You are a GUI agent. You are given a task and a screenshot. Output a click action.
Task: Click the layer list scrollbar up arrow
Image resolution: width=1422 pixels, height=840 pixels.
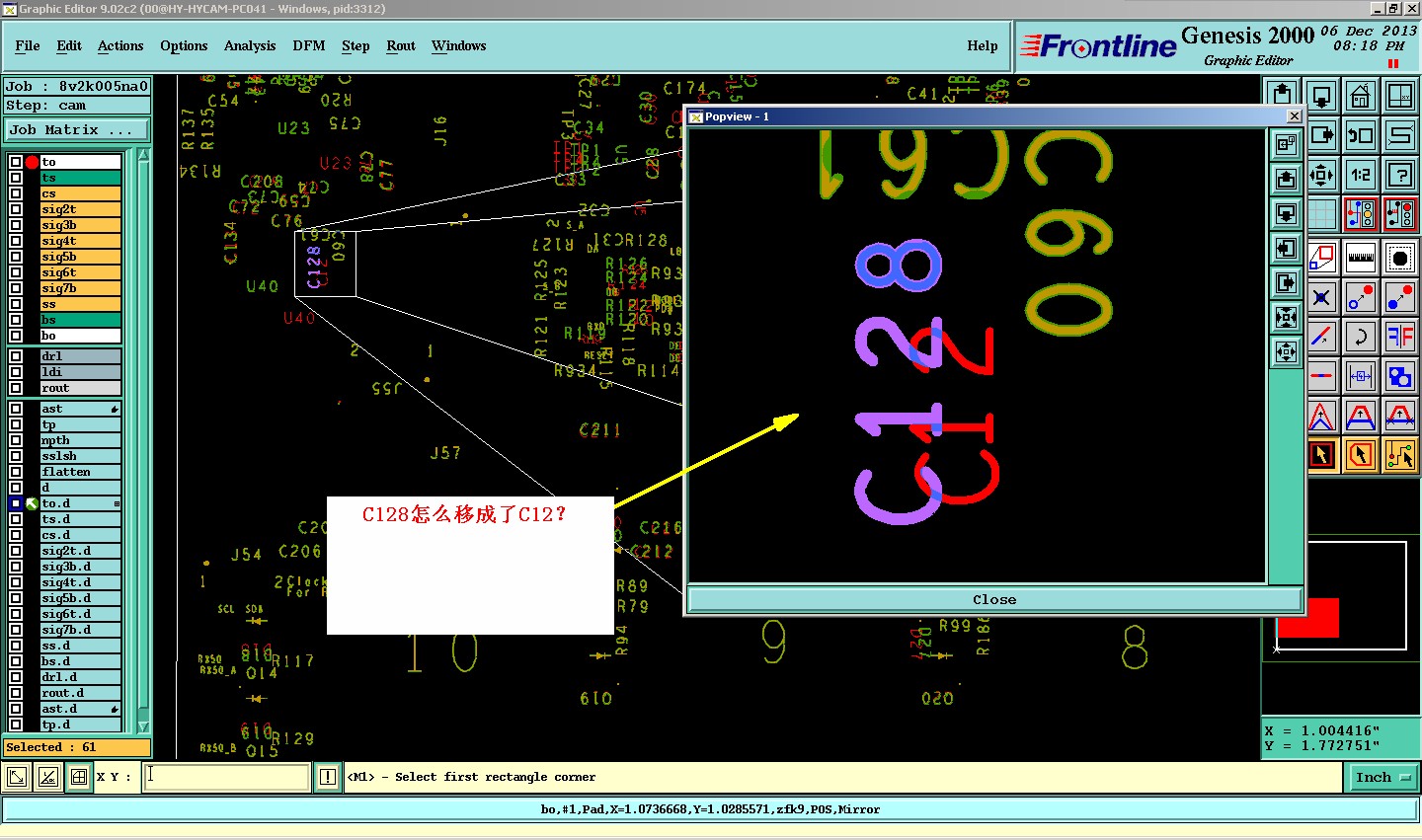point(144,155)
